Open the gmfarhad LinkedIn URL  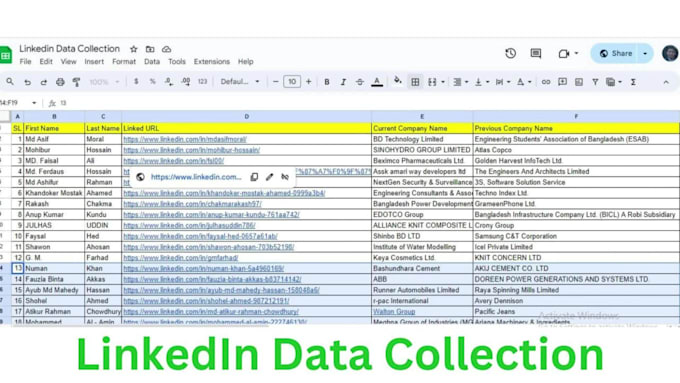coord(180,258)
